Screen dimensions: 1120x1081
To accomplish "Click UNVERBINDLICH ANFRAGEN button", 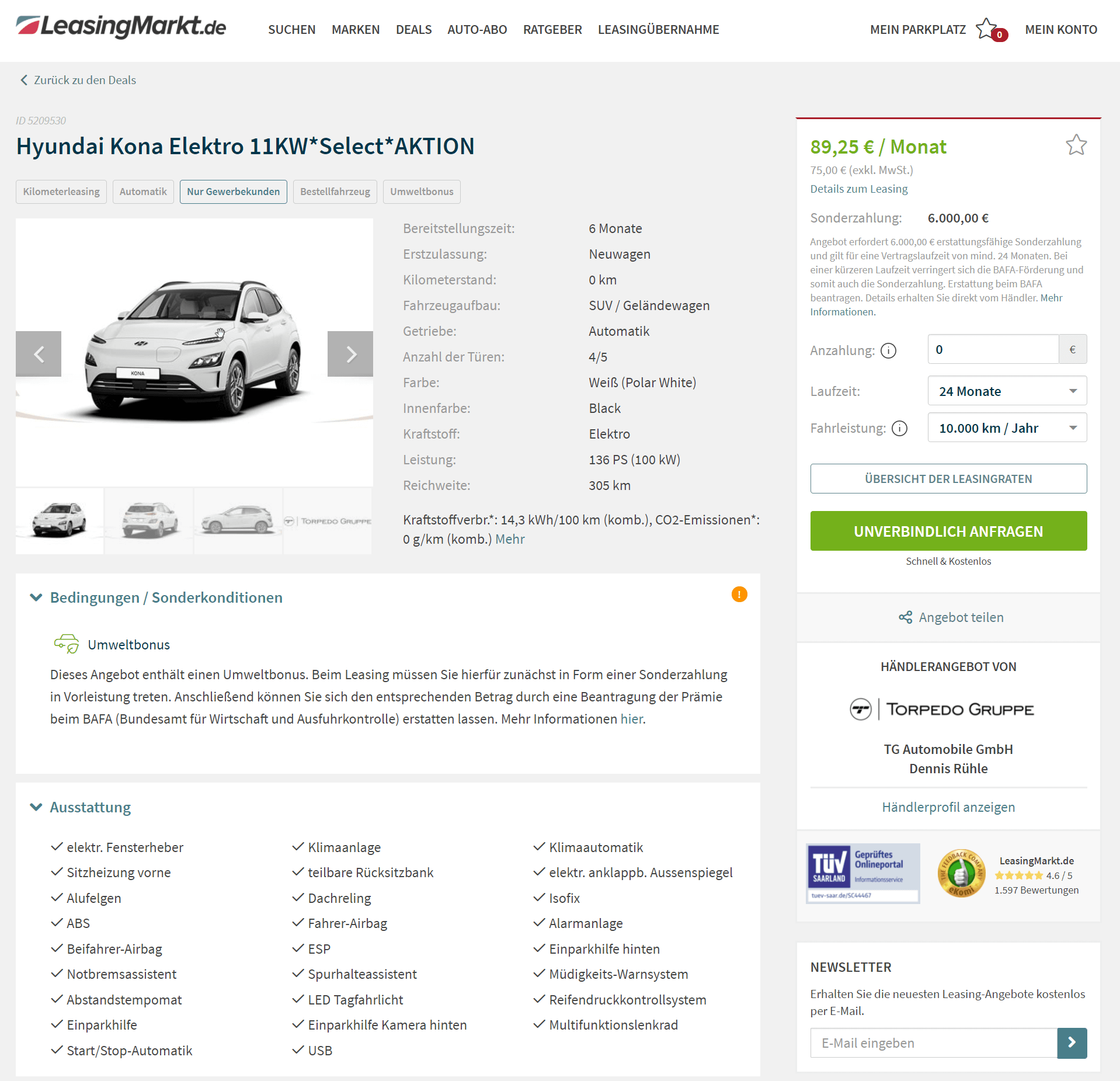I will (948, 531).
